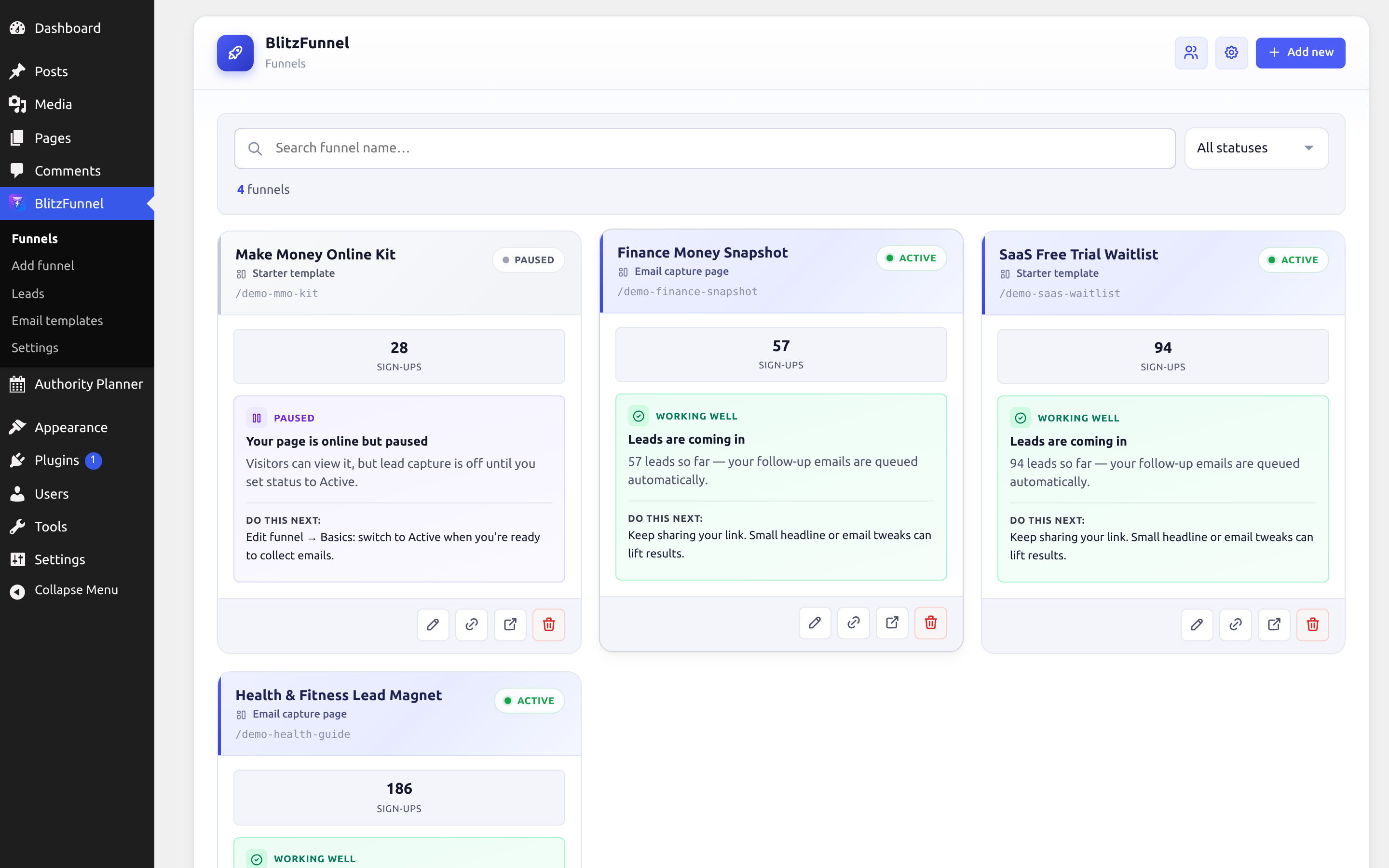Open SaaS Free Trial Waitlist page externally
This screenshot has width=1389, height=868.
point(1274,624)
